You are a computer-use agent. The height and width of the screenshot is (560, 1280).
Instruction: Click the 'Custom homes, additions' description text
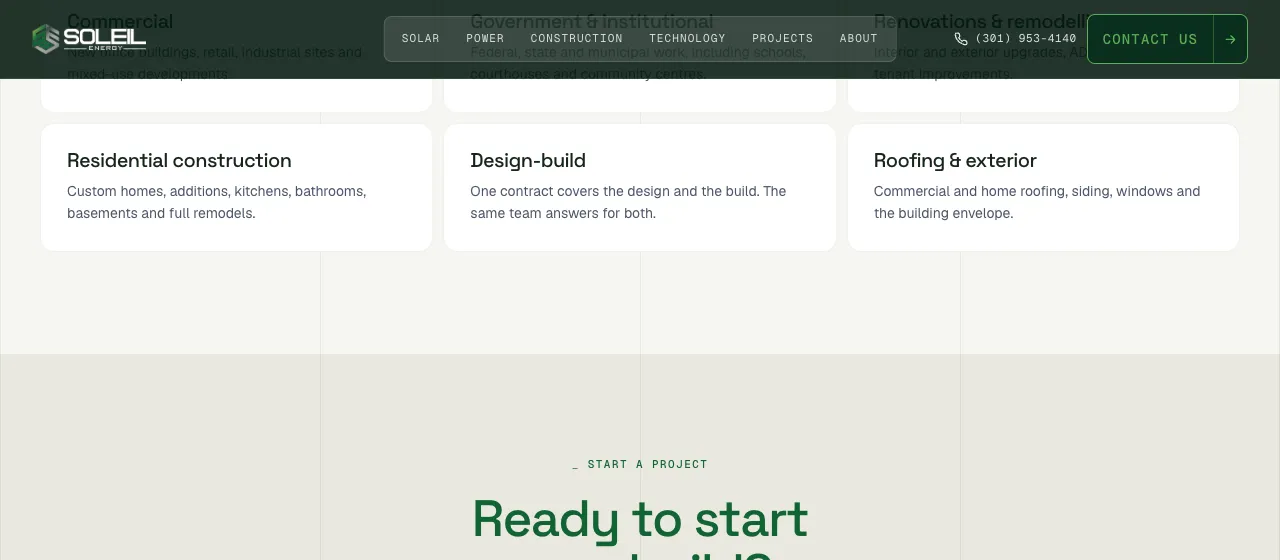(x=217, y=202)
